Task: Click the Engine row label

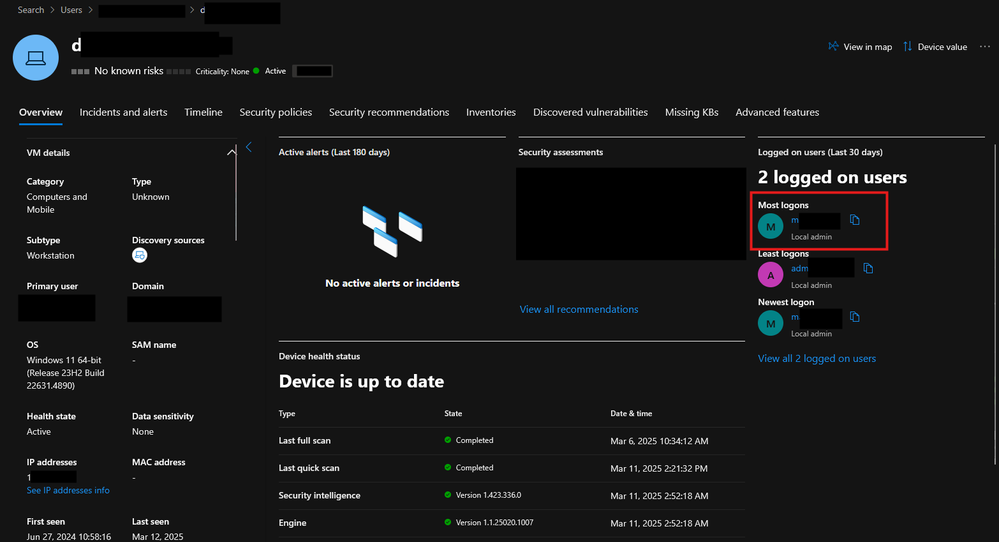Action: 292,523
